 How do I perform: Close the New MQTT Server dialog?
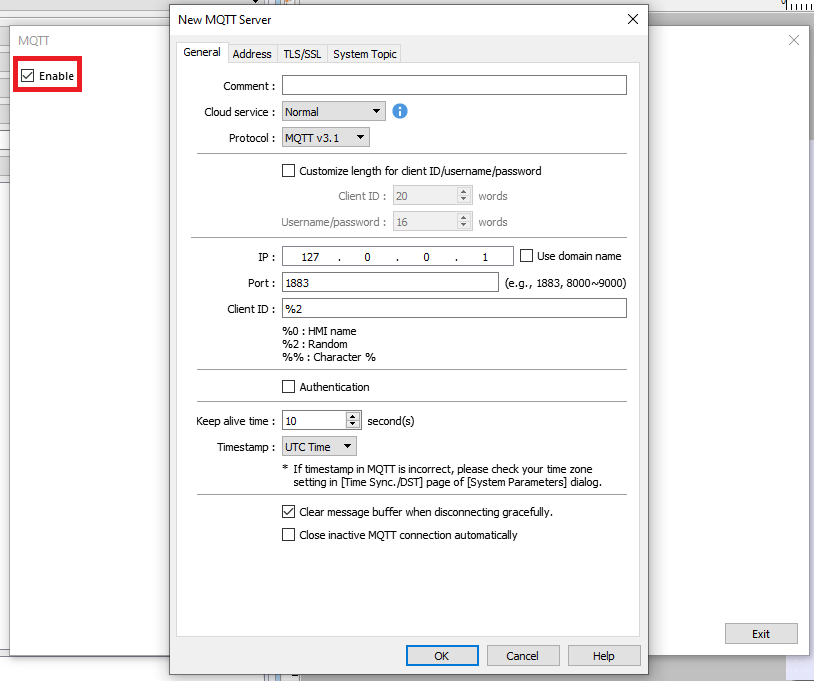[633, 20]
